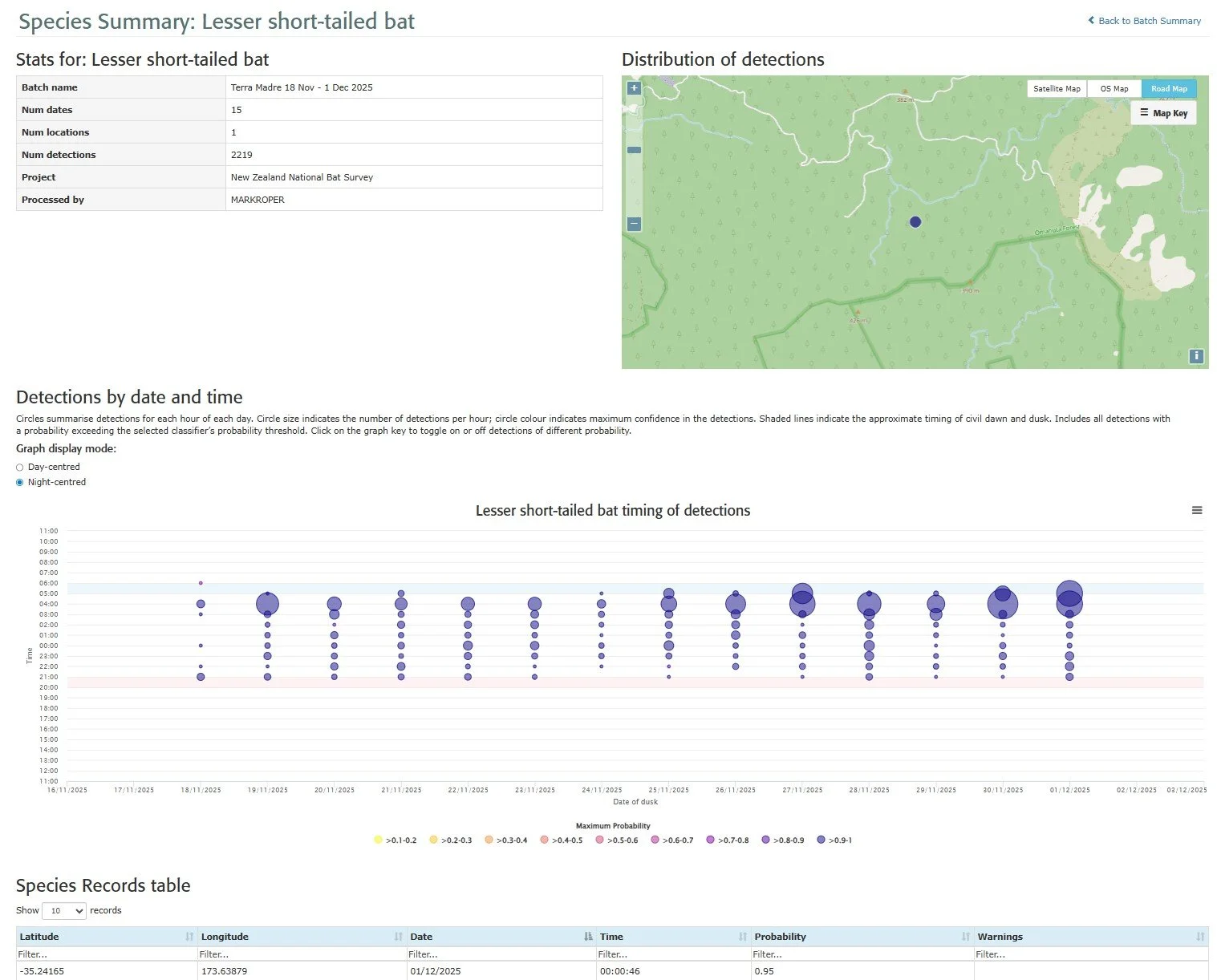Click the 05:00 detection bubble on 01/12/2025
The width and height of the screenshot is (1217, 980).
coord(1069,593)
